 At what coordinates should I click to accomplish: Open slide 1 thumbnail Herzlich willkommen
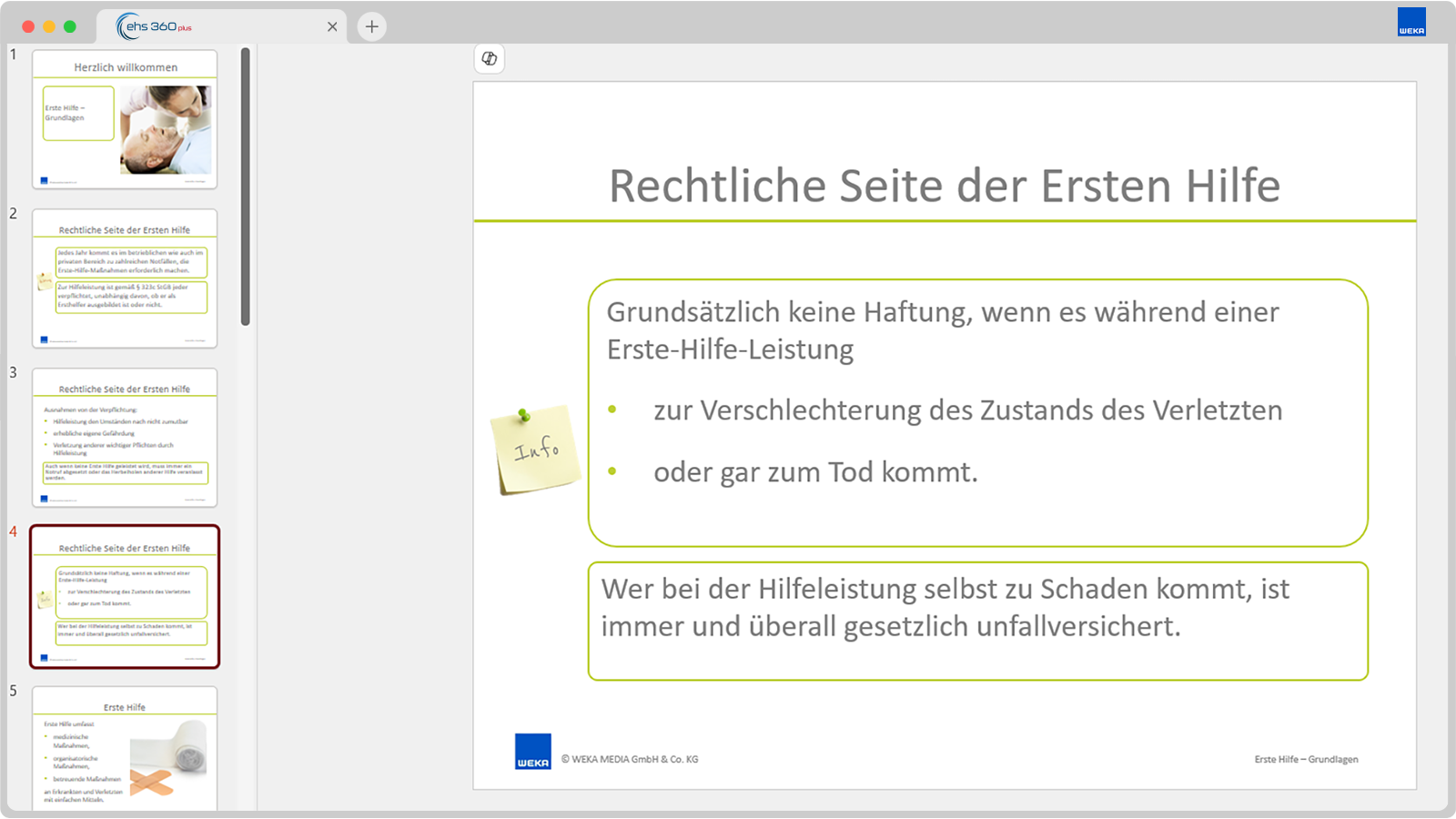coord(125,119)
